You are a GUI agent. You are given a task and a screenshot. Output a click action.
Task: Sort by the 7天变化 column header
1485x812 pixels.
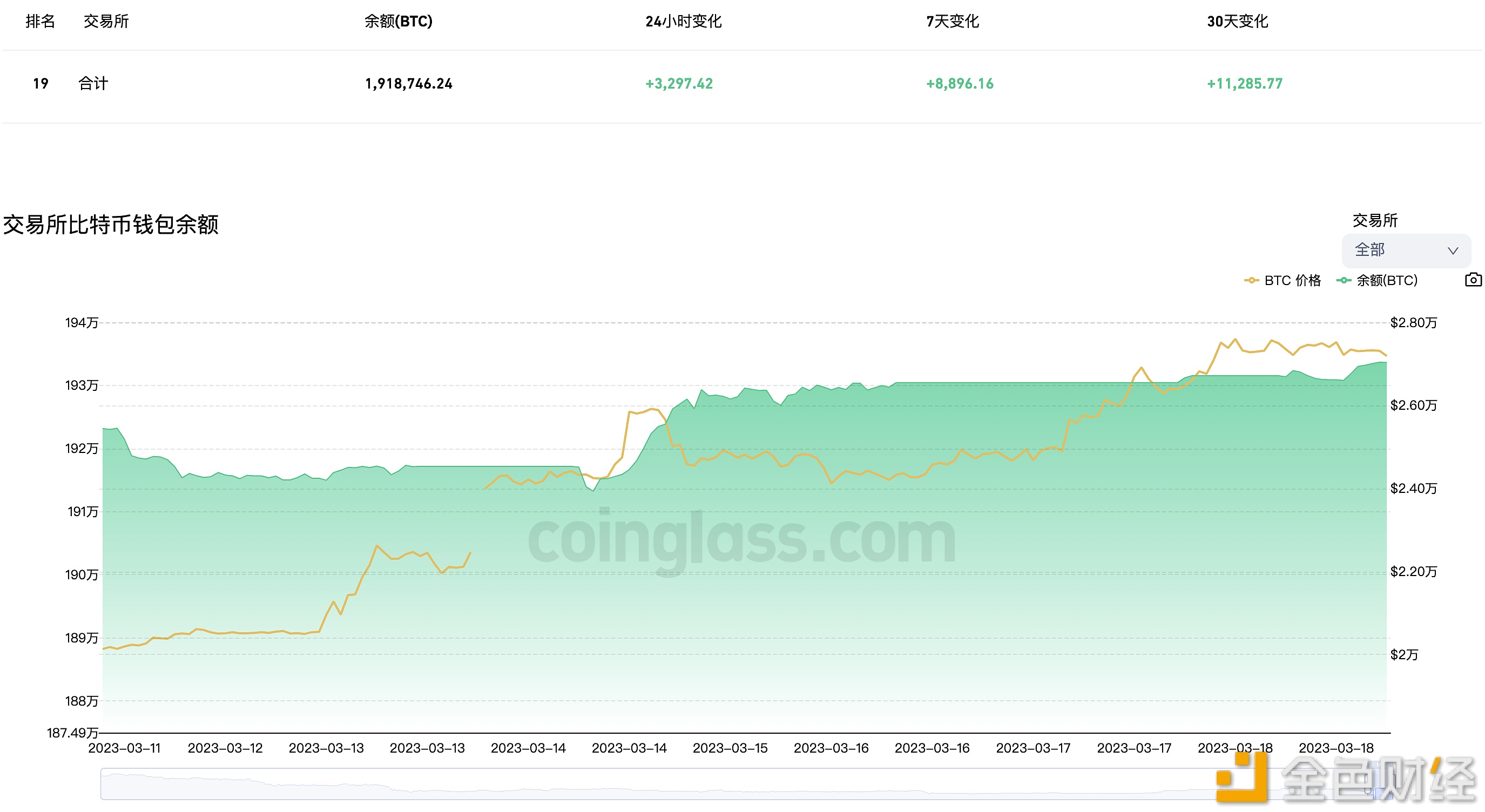(x=953, y=21)
